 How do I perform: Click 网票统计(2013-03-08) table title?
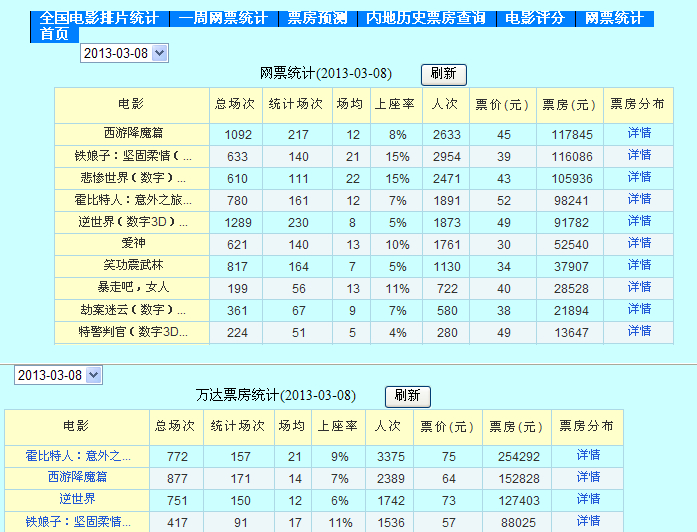[x=326, y=73]
